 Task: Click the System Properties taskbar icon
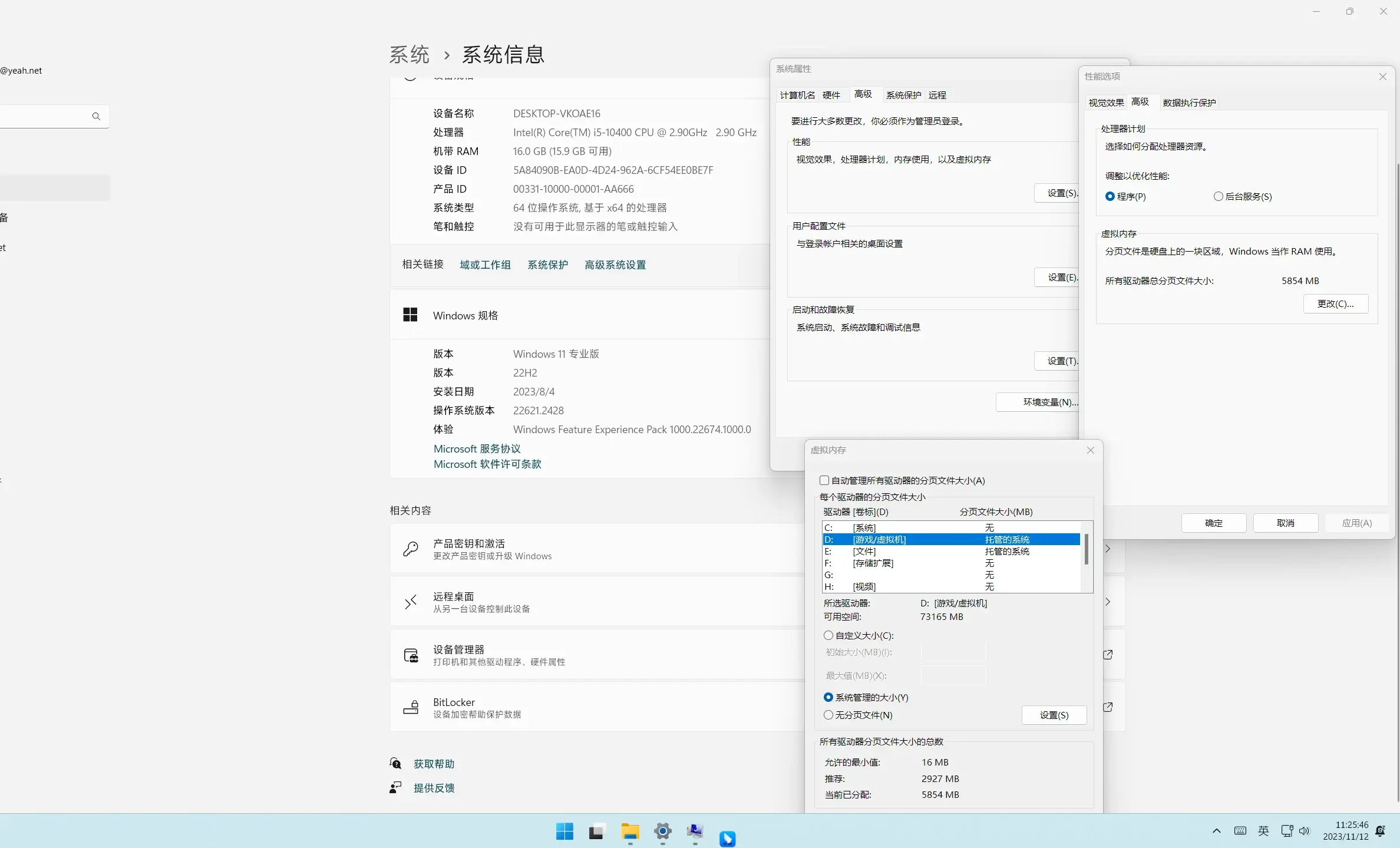tap(695, 831)
